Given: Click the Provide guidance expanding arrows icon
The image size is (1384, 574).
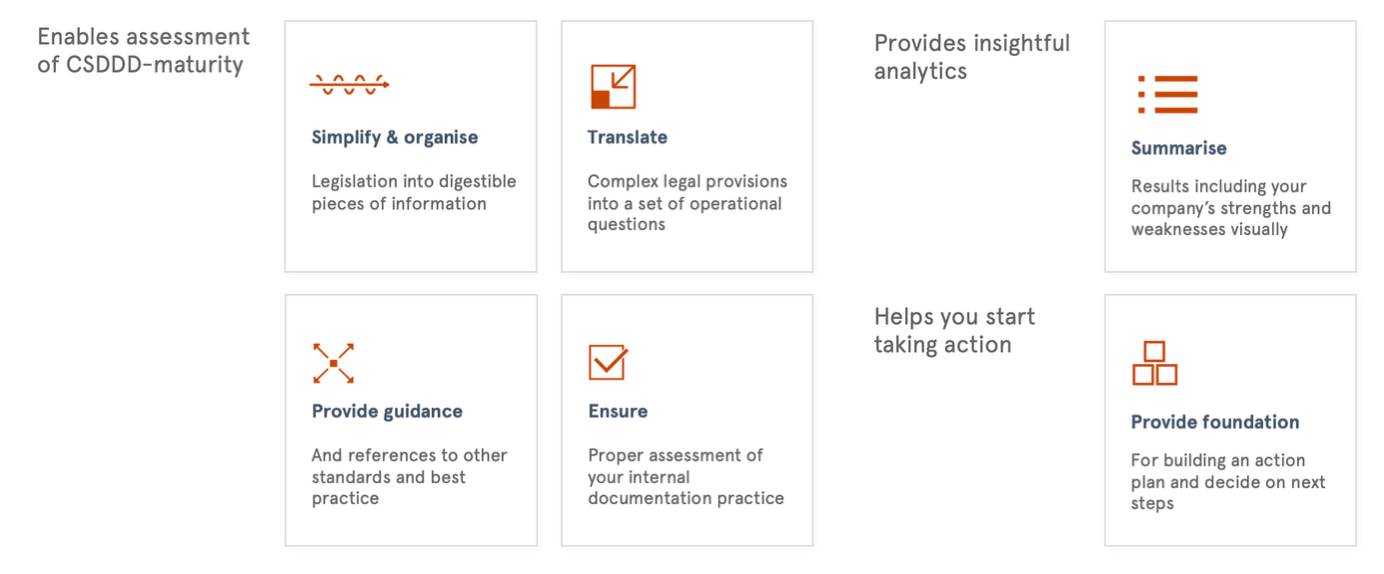Looking at the screenshot, I should [x=333, y=363].
